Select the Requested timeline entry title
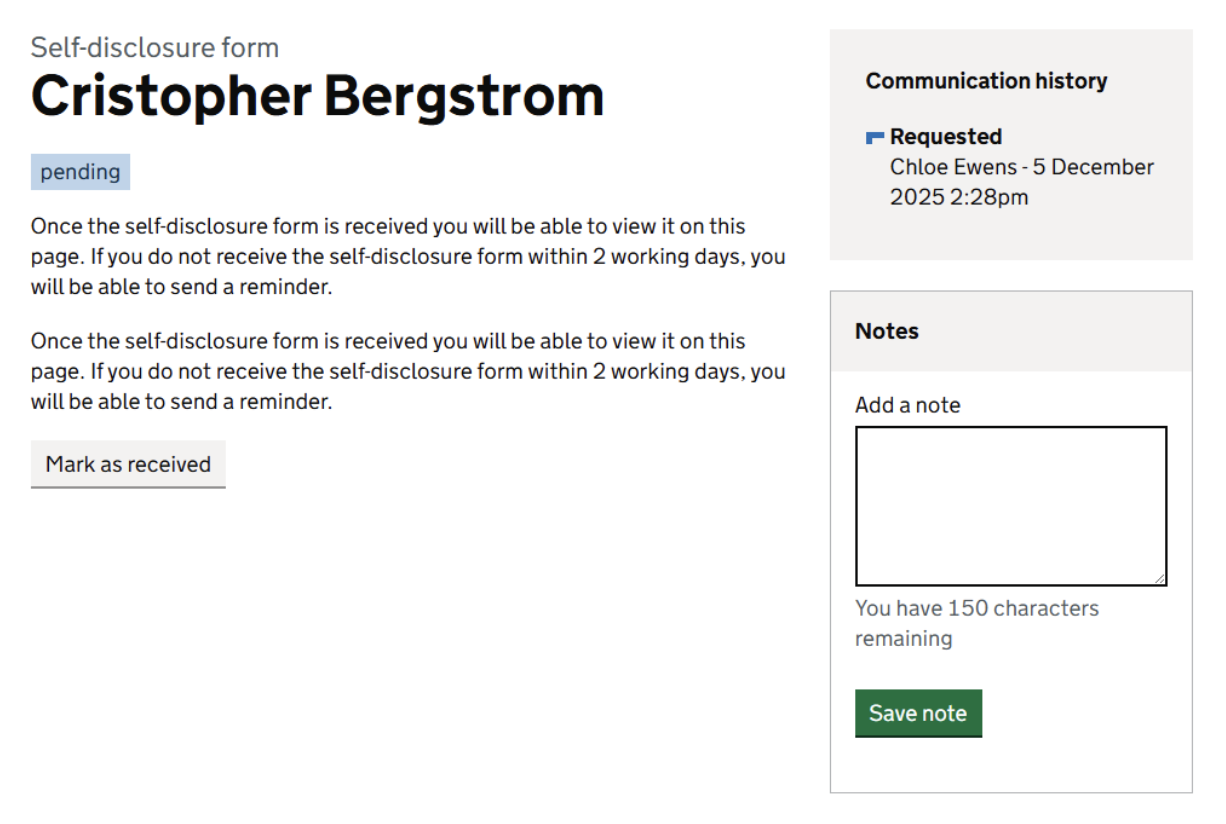This screenshot has height=824, width=1226. click(946, 137)
